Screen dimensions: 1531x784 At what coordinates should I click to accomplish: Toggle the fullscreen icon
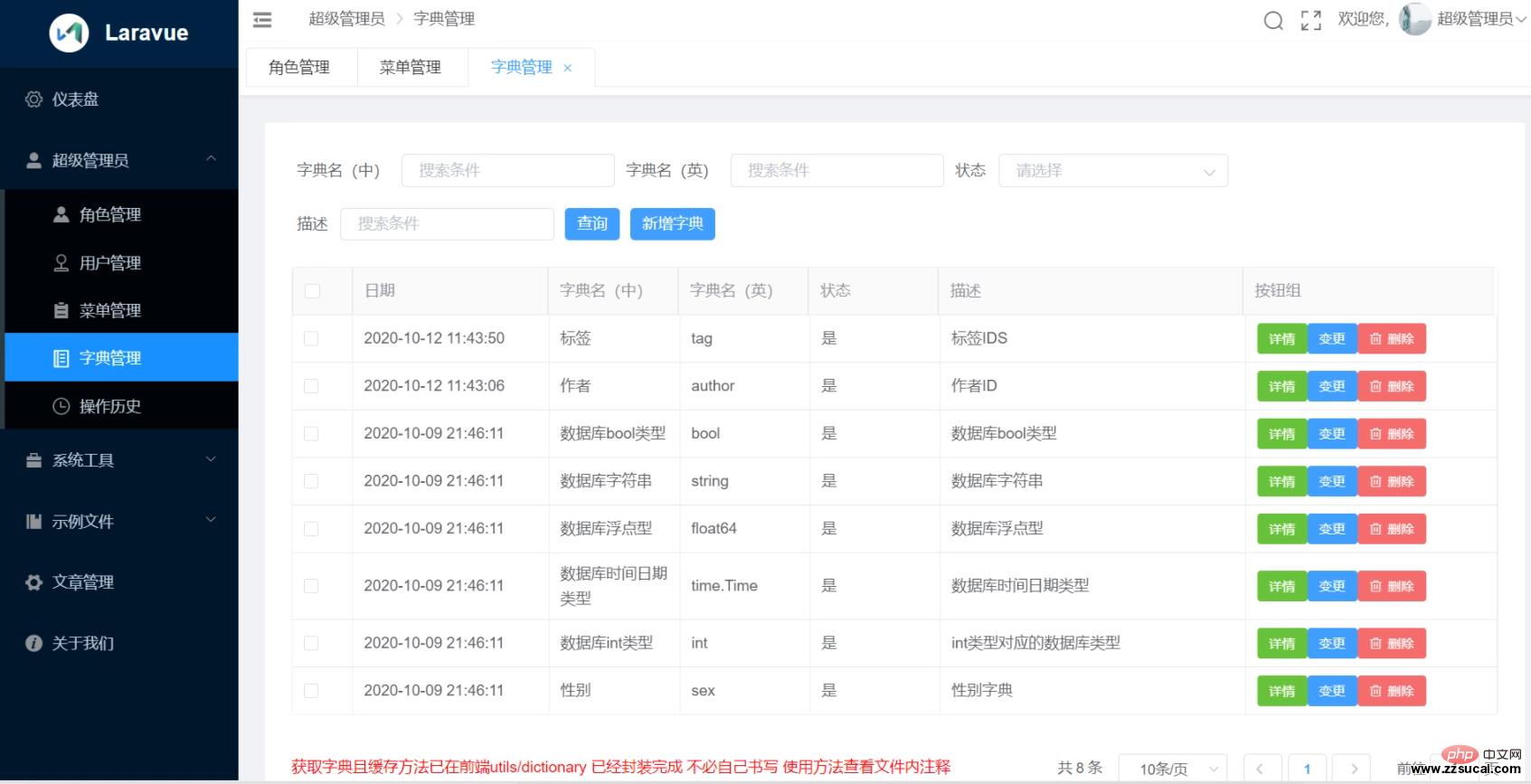pos(1310,20)
